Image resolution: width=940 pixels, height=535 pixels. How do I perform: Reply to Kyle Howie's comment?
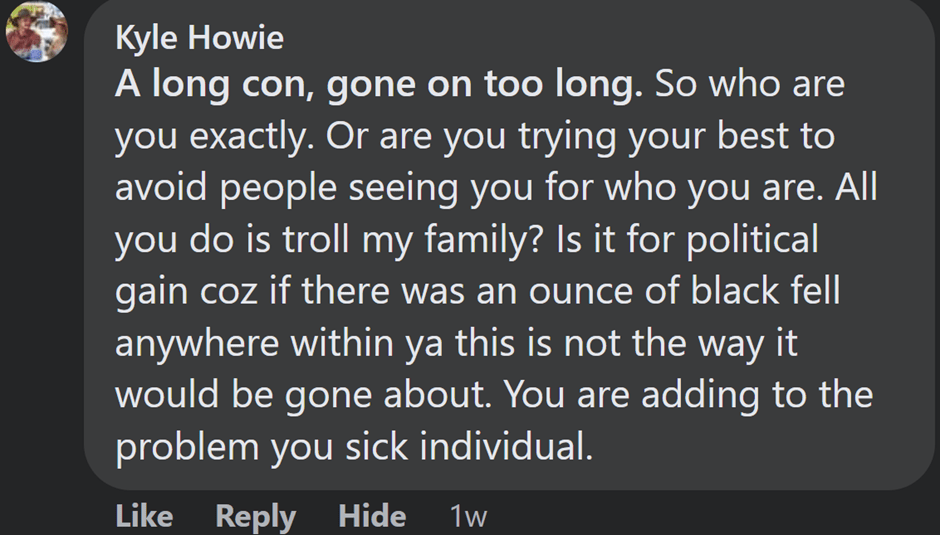[256, 516]
